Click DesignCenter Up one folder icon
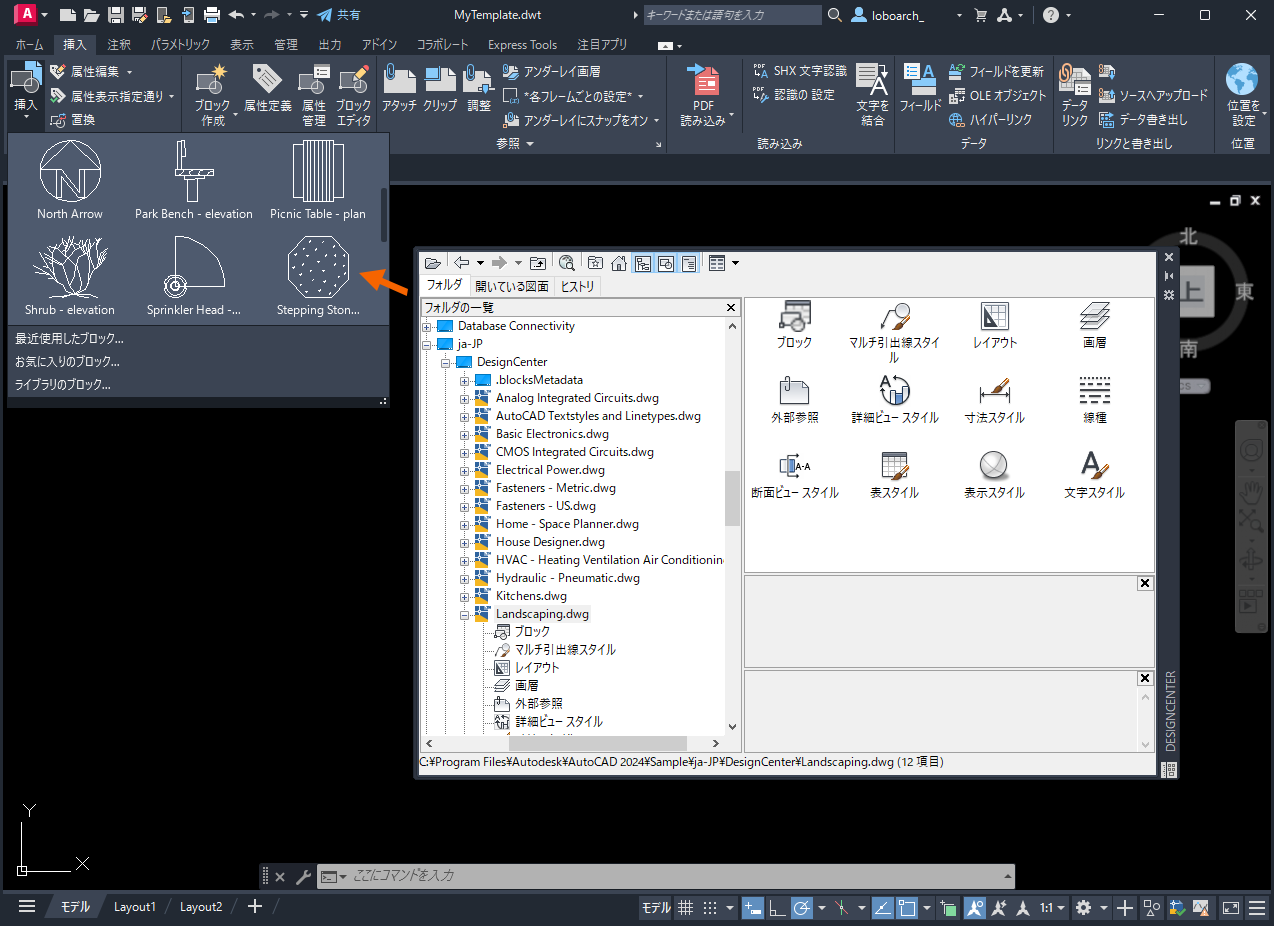 point(538,263)
